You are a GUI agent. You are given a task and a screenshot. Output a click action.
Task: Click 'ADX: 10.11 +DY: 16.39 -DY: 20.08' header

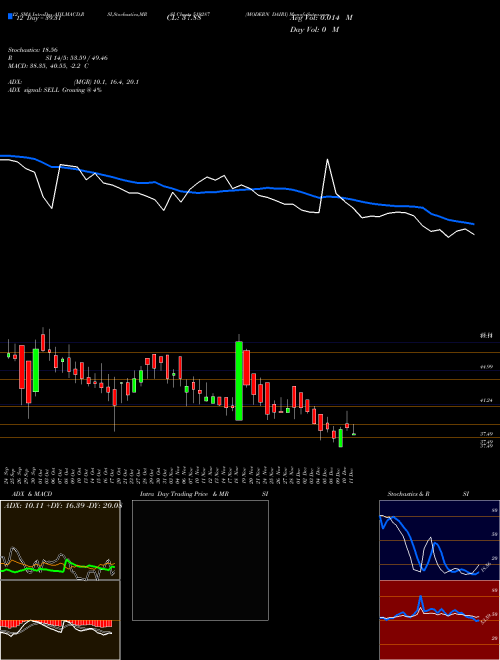(63, 506)
